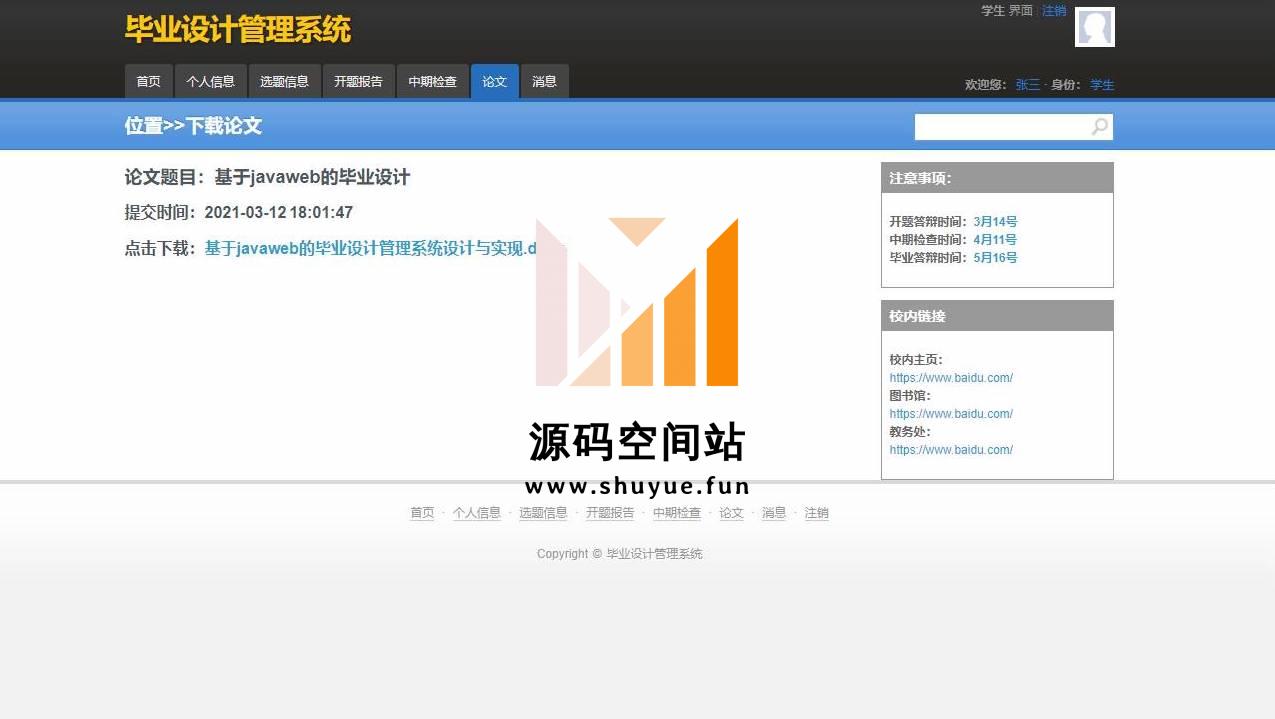Click the 3月14号 开题答辩 date
Image resolution: width=1275 pixels, height=719 pixels.
[x=995, y=222]
